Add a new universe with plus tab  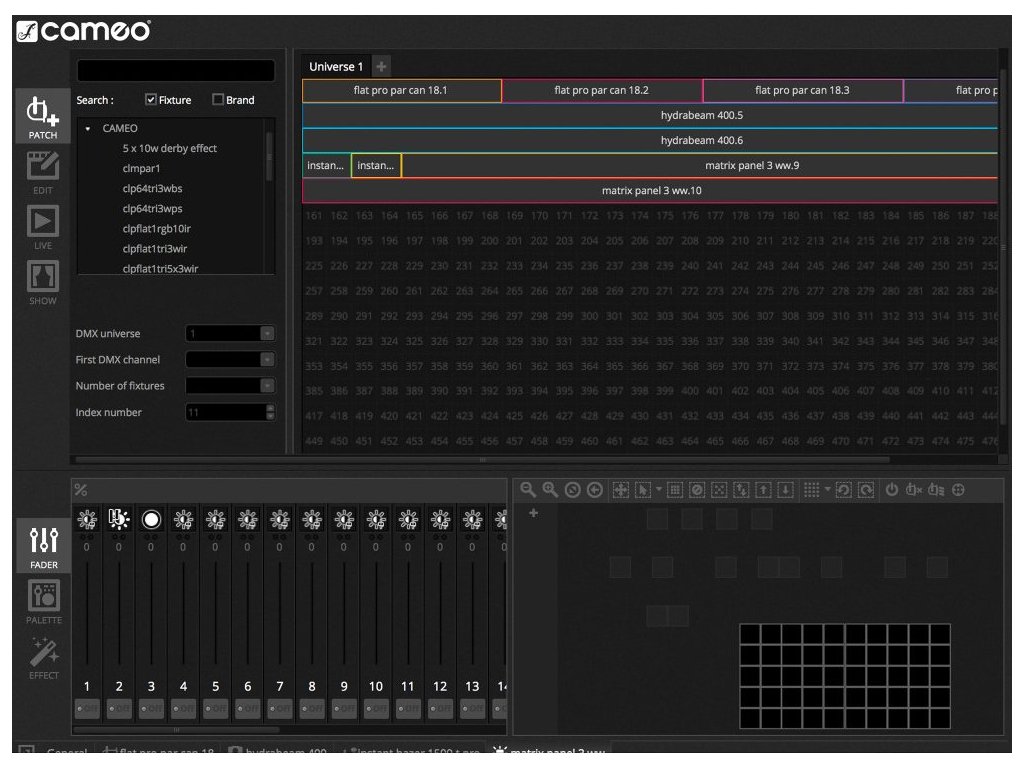tap(381, 67)
